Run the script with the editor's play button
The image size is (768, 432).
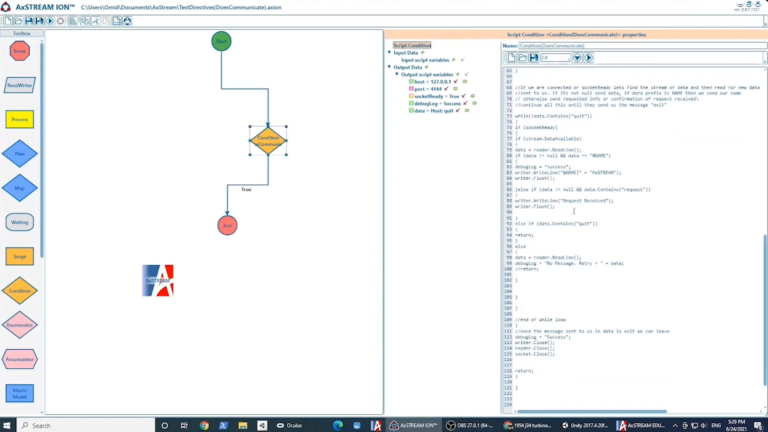(x=588, y=58)
